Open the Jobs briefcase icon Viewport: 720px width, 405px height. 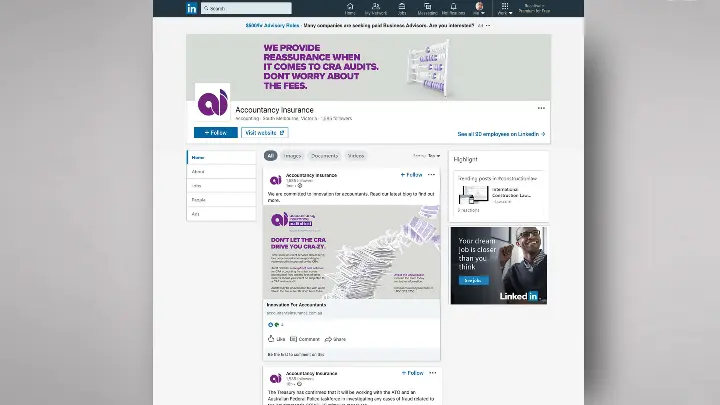pos(402,8)
